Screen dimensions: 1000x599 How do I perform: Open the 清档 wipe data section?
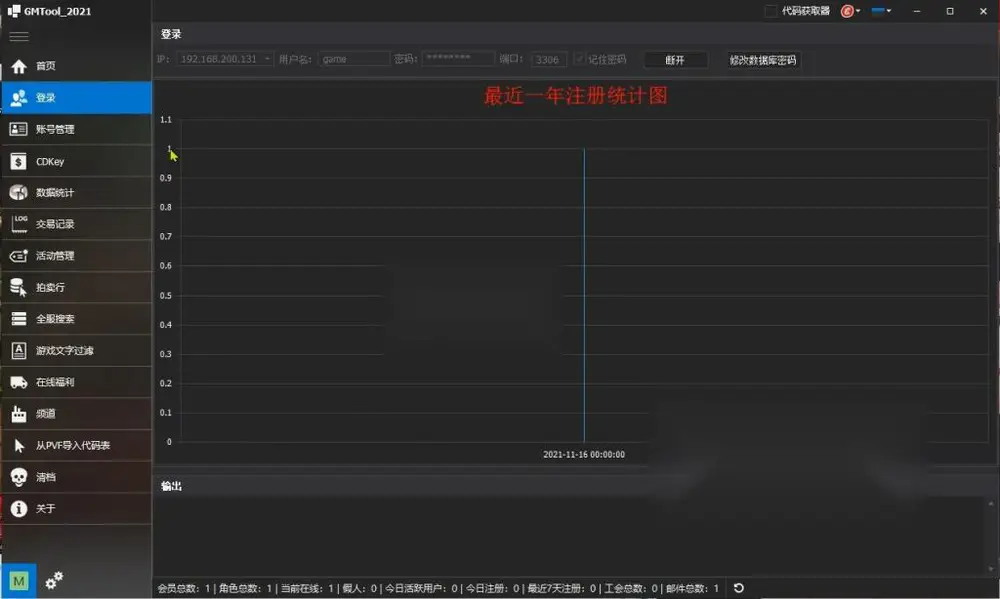76,477
